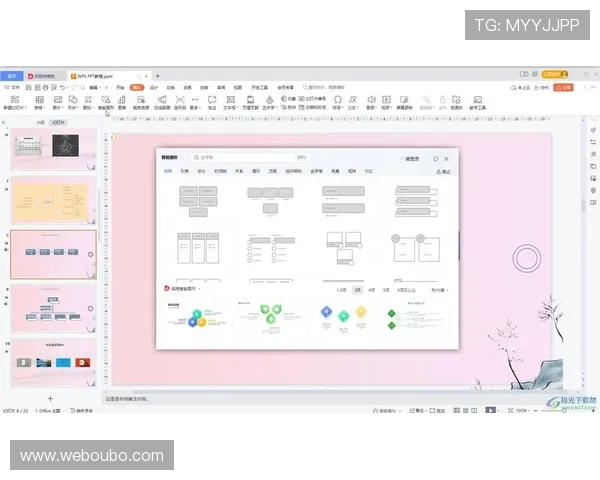Select the 1-2 item filter chip in the dialog

point(341,289)
